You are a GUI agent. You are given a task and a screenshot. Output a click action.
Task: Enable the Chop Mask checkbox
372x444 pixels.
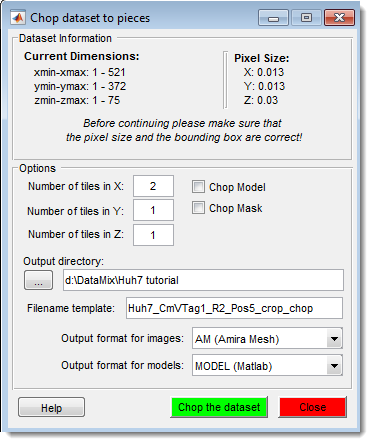pyautogui.click(x=198, y=208)
